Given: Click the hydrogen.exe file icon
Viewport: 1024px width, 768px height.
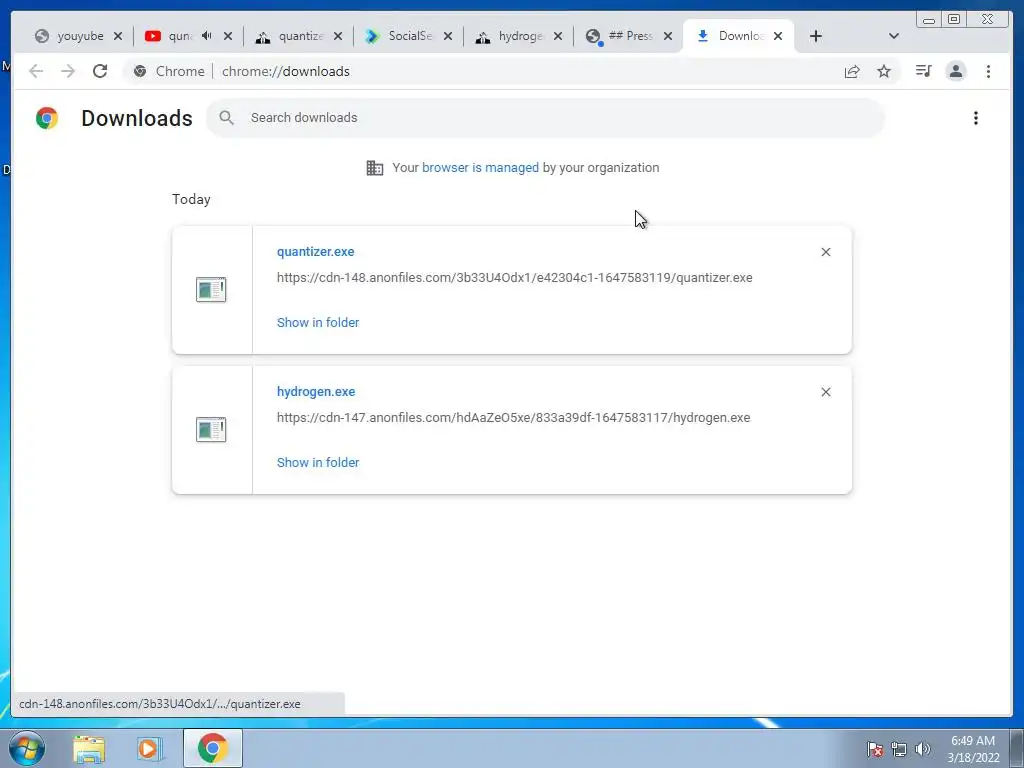Looking at the screenshot, I should pos(211,430).
